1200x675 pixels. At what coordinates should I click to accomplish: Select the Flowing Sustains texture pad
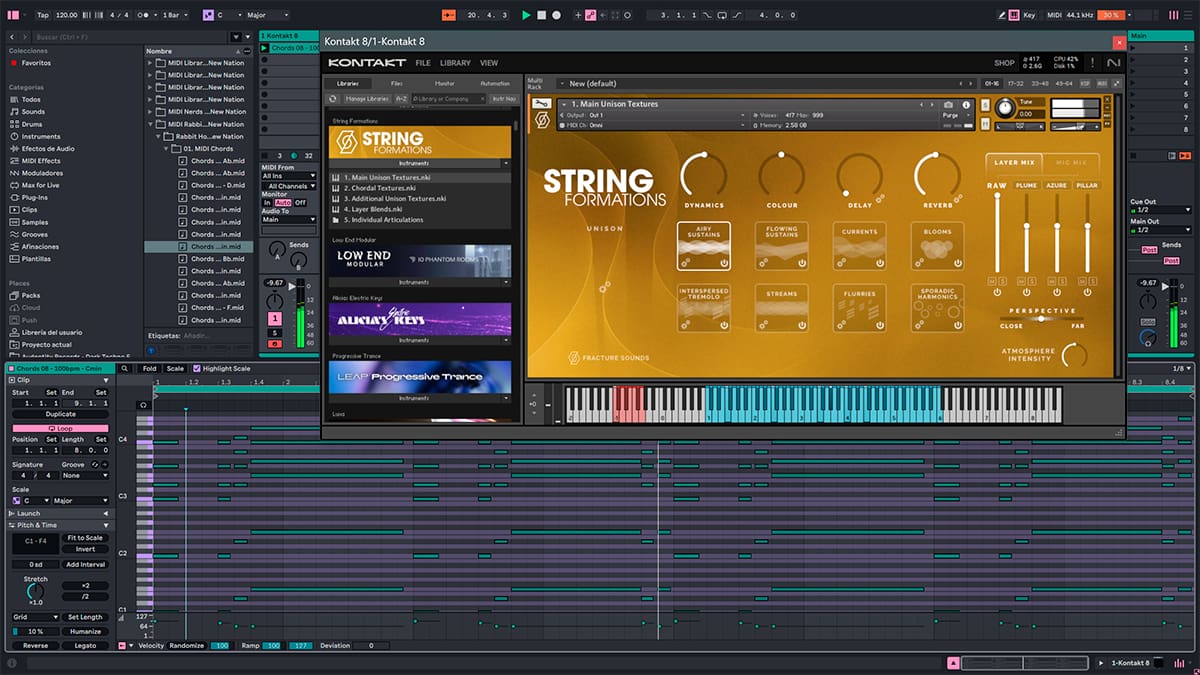pyautogui.click(x=782, y=246)
